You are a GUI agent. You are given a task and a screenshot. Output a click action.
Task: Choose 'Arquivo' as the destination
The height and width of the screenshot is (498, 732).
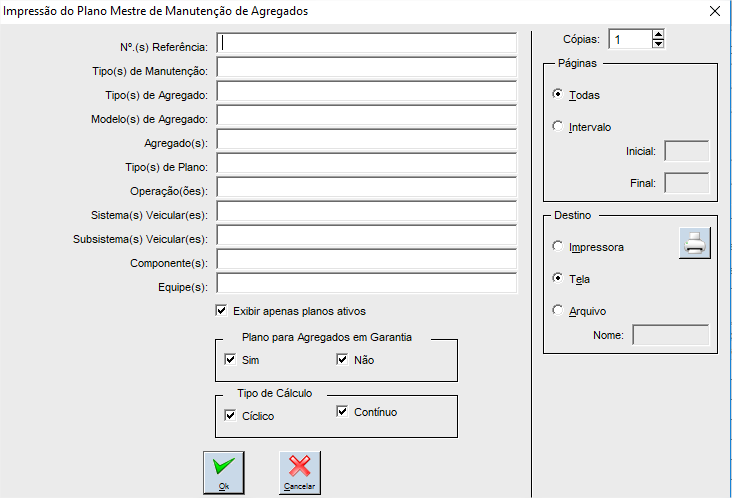[558, 310]
